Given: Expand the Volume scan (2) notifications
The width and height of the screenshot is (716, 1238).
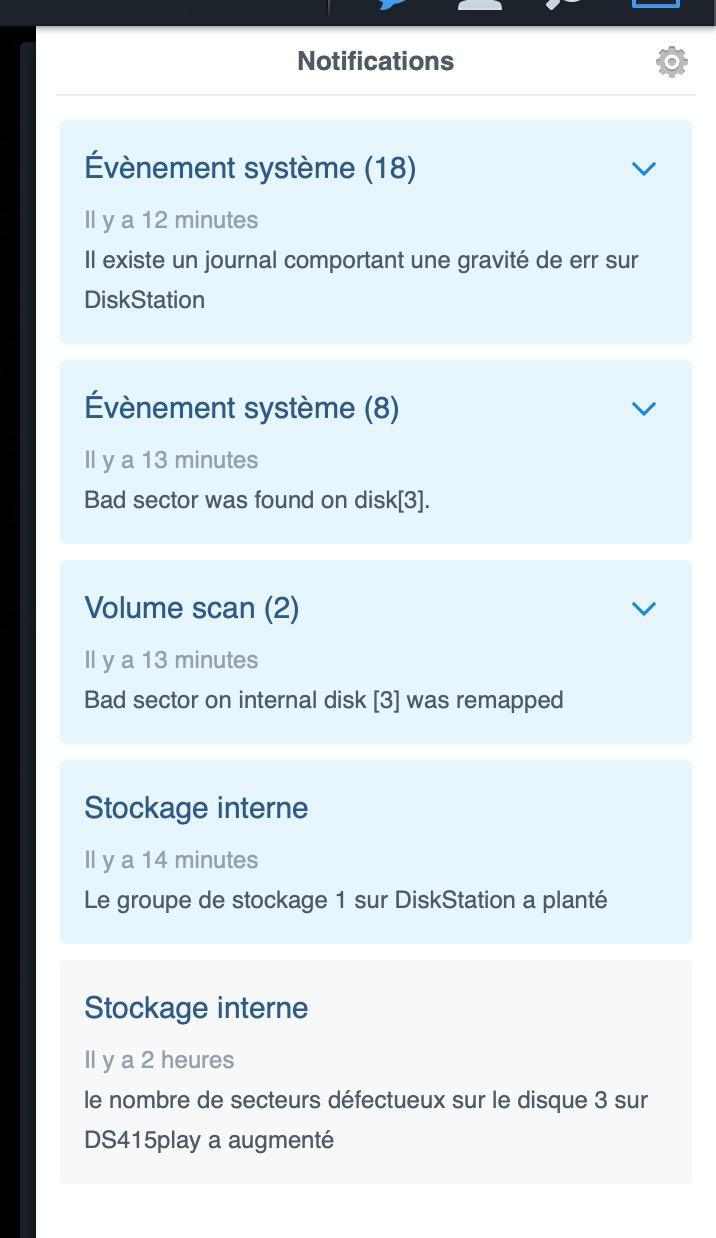Looking at the screenshot, I should coord(644,608).
